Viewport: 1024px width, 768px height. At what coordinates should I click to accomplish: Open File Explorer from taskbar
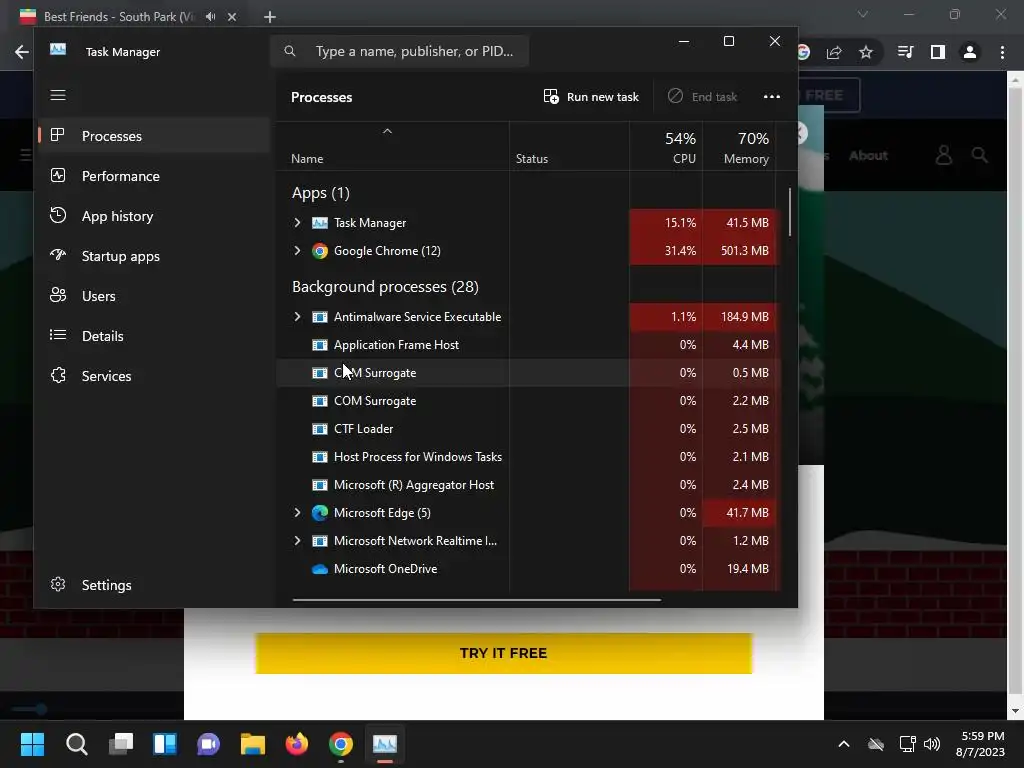coord(253,744)
